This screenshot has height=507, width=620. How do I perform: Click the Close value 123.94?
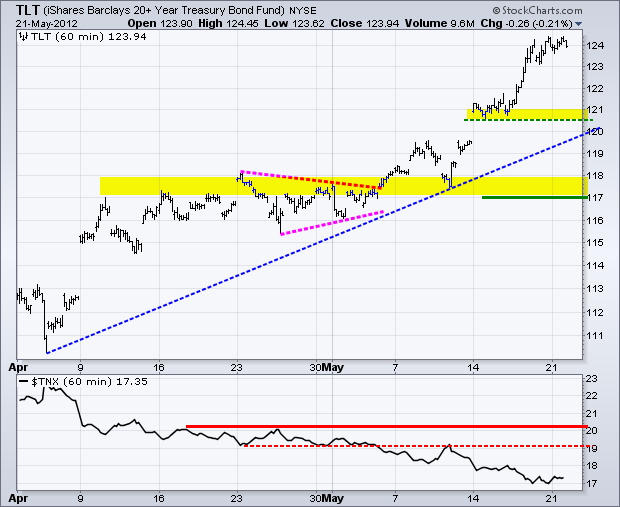(x=382, y=24)
